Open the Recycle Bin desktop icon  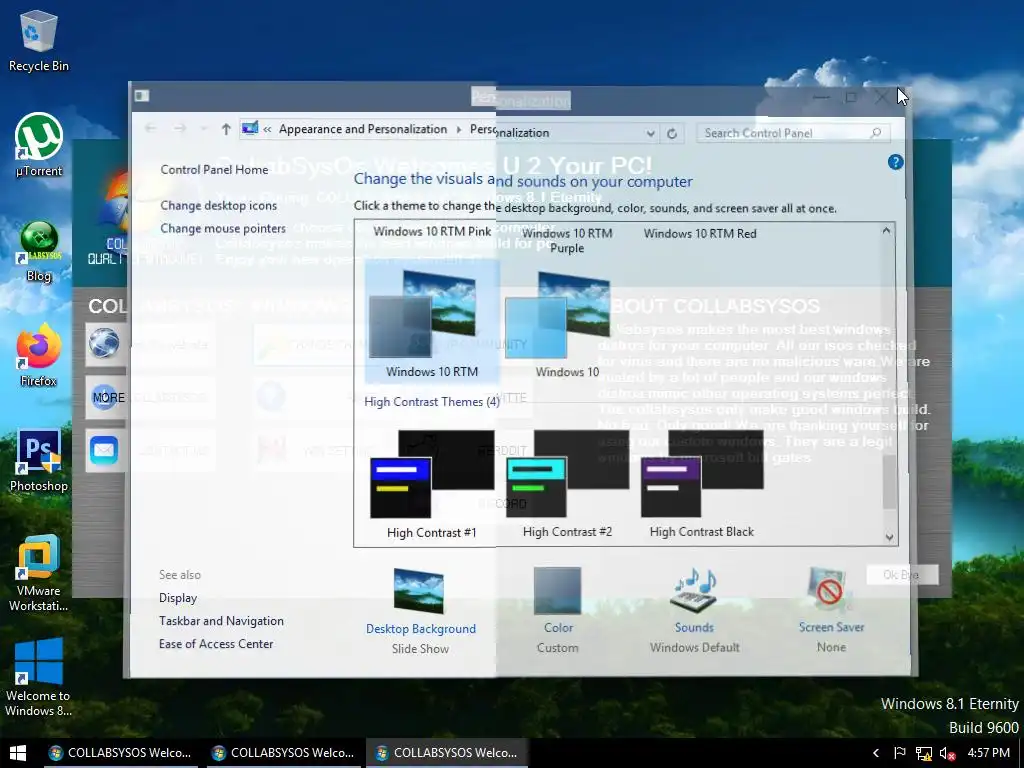pyautogui.click(x=39, y=40)
